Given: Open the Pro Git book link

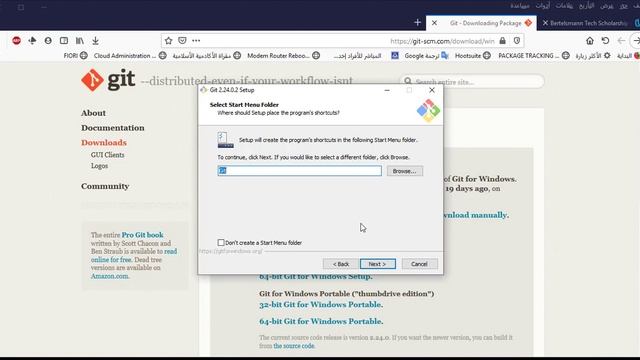Looking at the screenshot, I should [142, 235].
